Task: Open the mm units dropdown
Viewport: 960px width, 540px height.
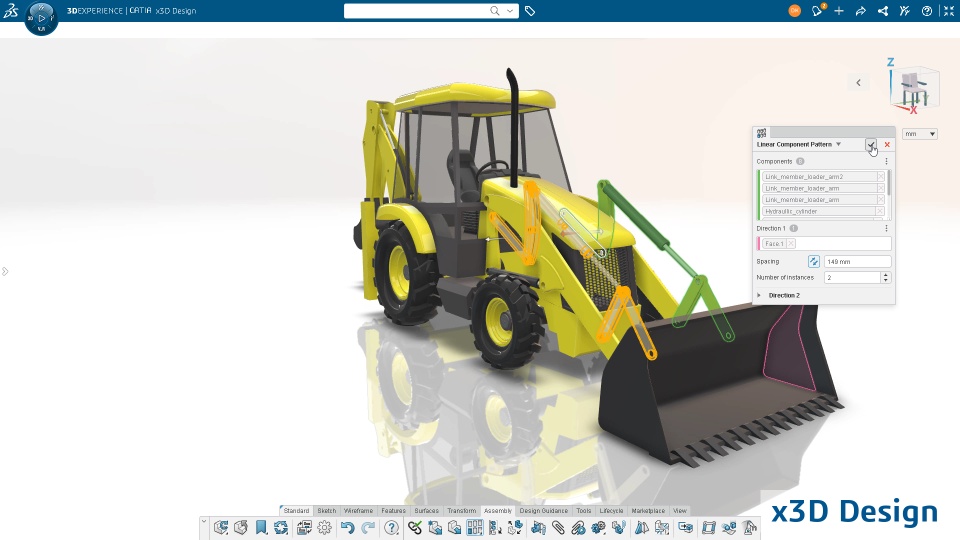Action: (x=920, y=134)
